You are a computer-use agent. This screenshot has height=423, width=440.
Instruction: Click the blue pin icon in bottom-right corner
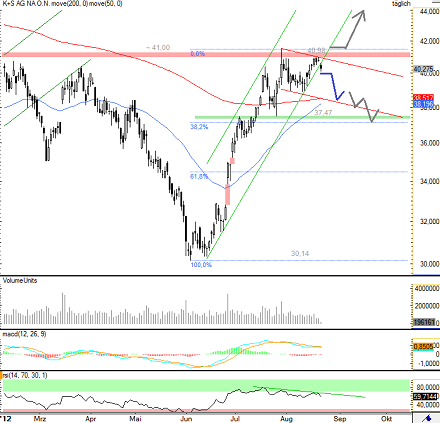tap(428, 418)
